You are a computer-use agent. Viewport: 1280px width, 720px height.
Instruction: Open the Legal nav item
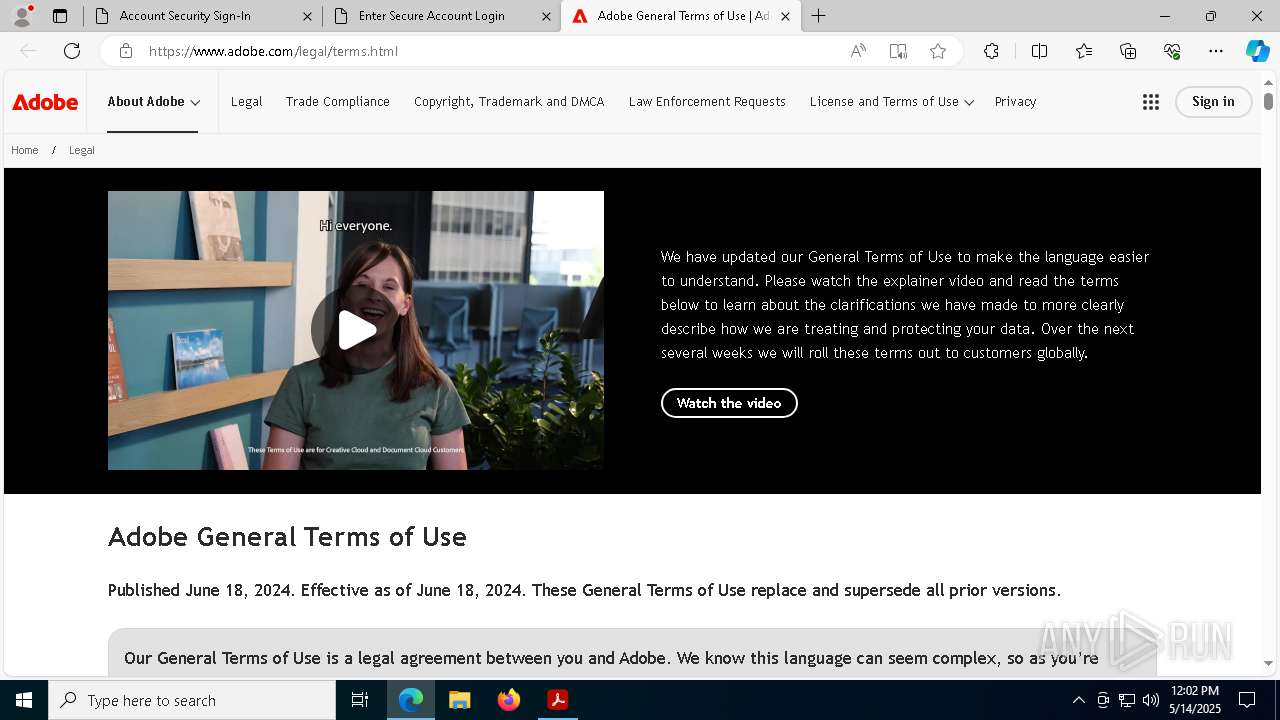point(246,102)
